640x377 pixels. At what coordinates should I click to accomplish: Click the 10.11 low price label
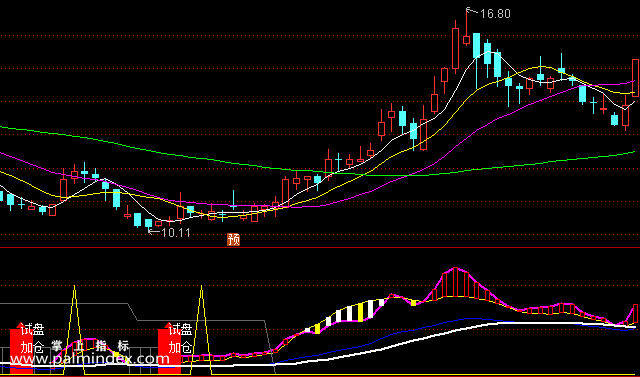coord(176,233)
